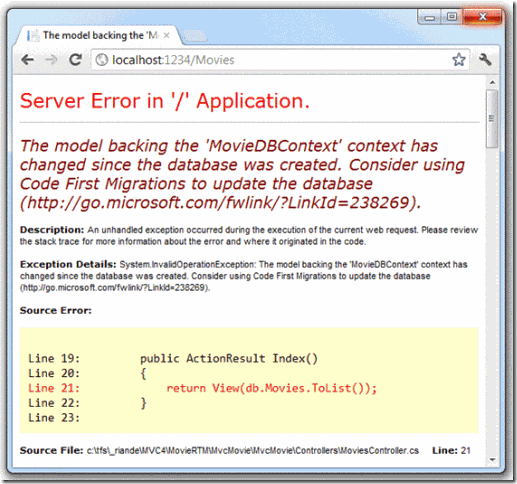517x484 pixels.
Task: Go forward with the forward arrow
Action: click(x=51, y=60)
